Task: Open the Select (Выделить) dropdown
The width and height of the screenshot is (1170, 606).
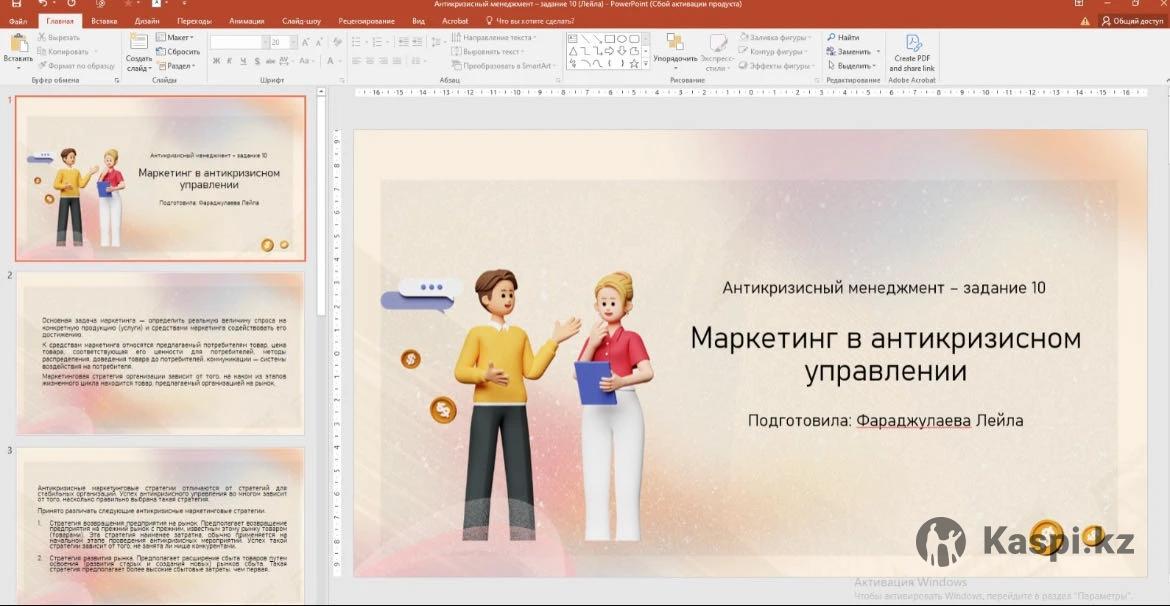Action: [855, 65]
